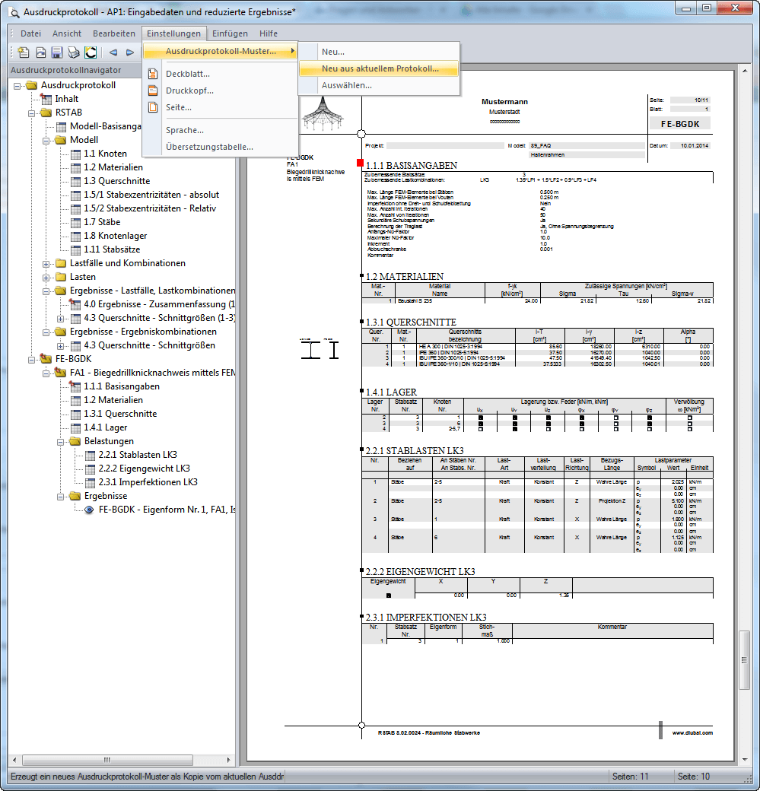The height and width of the screenshot is (791, 760).
Task: Click the table icon beside 1.4.1 Lager
Action: coord(76,428)
